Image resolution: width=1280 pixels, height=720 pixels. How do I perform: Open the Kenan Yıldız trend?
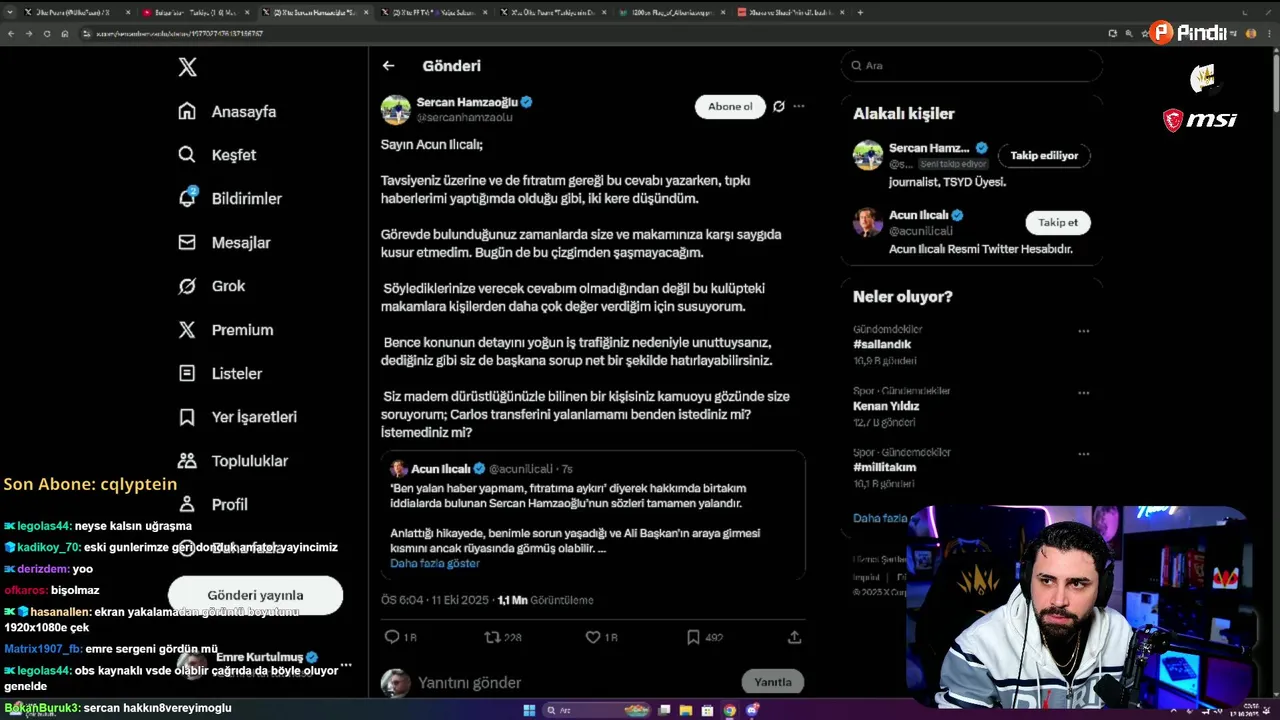point(886,406)
